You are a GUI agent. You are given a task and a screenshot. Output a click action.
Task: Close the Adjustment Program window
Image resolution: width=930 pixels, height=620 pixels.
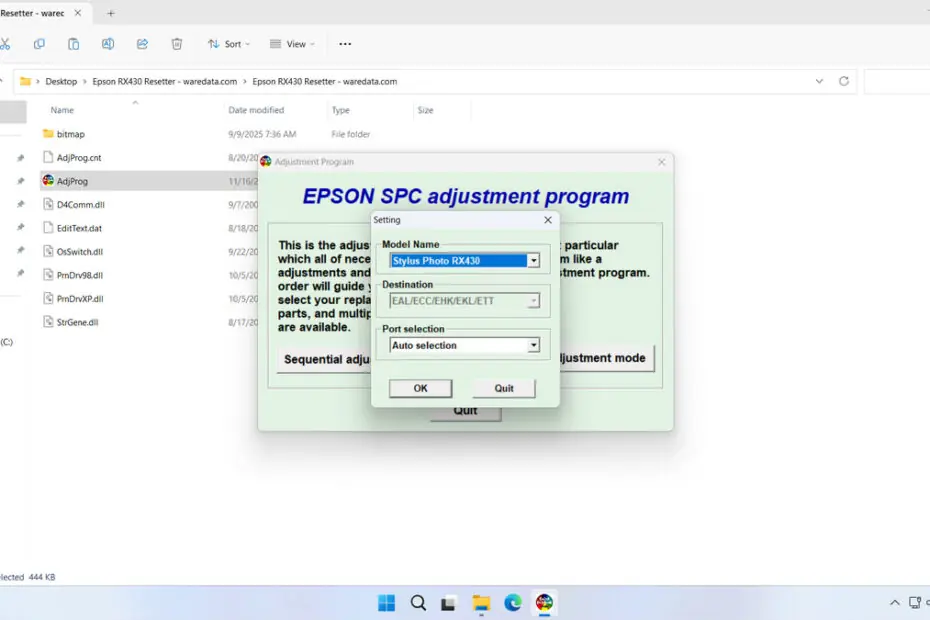661,162
